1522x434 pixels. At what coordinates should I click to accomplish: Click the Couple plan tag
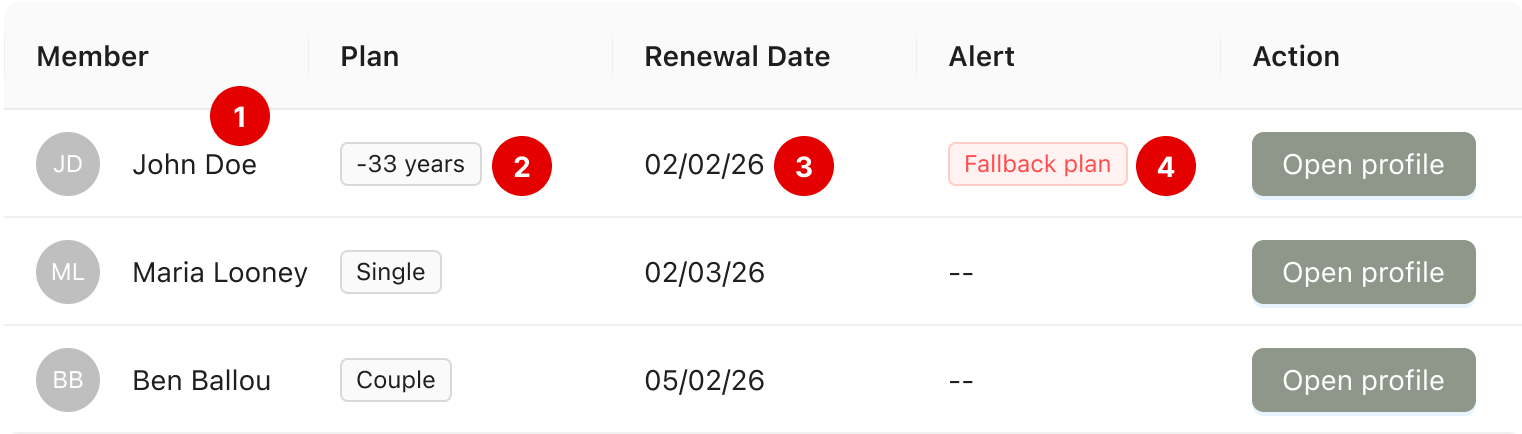click(396, 380)
